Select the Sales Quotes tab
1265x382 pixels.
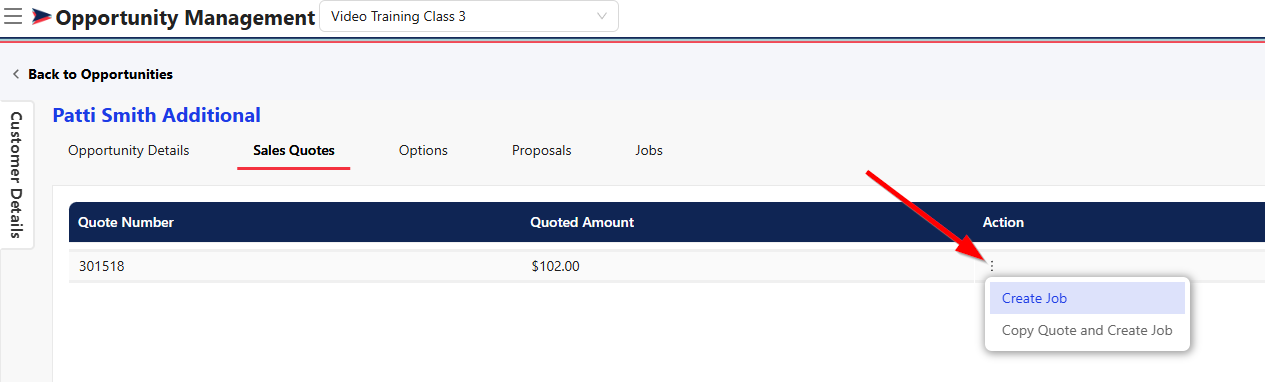point(294,151)
